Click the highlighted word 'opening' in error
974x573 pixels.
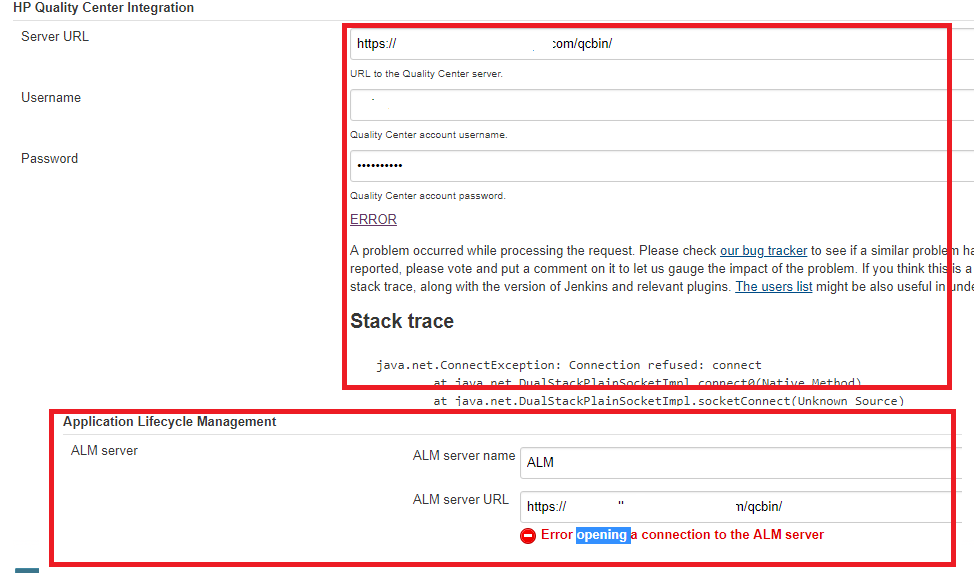602,535
